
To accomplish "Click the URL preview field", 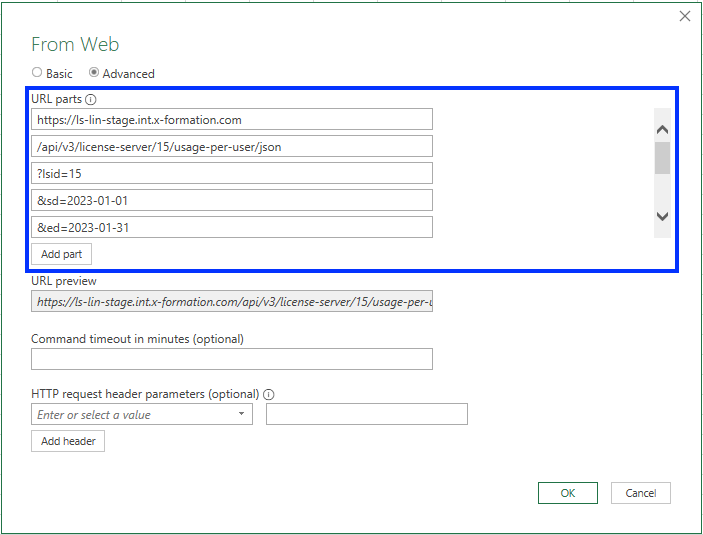I will coord(232,301).
